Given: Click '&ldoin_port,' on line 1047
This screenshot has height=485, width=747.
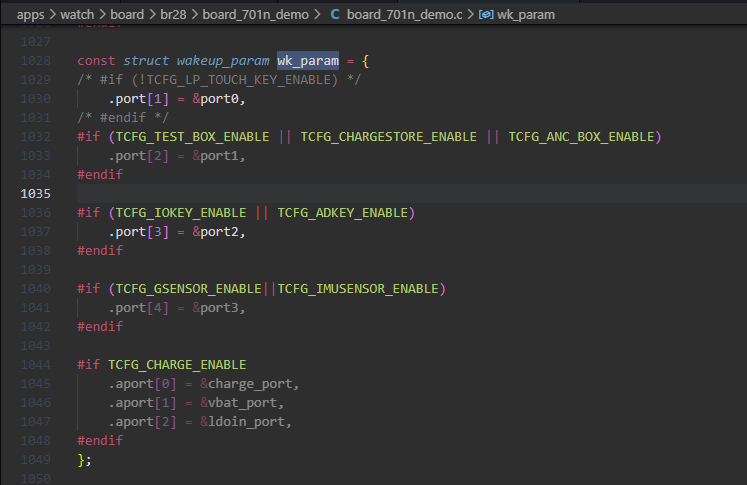Looking at the screenshot, I should 246,422.
